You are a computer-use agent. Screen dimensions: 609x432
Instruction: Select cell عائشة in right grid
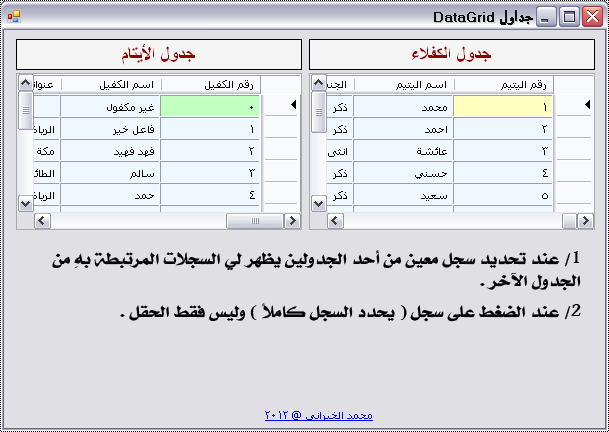(x=404, y=151)
